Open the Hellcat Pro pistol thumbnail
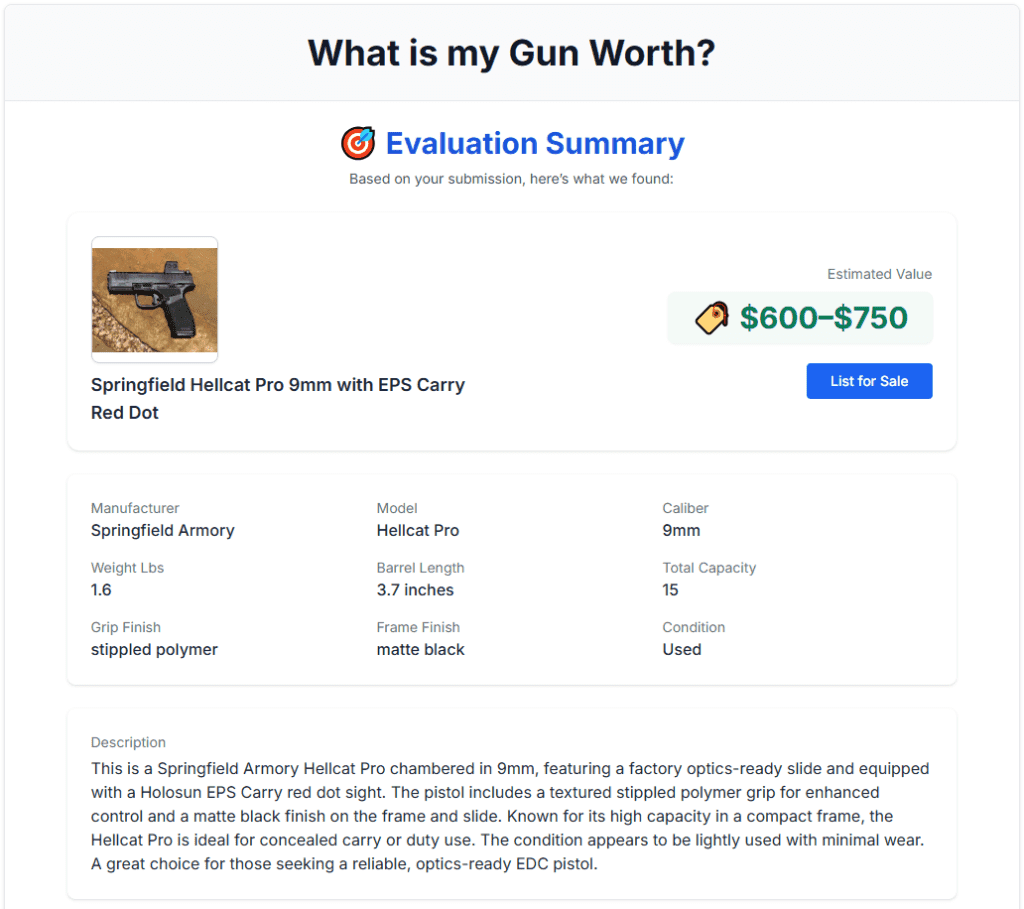 click(154, 299)
